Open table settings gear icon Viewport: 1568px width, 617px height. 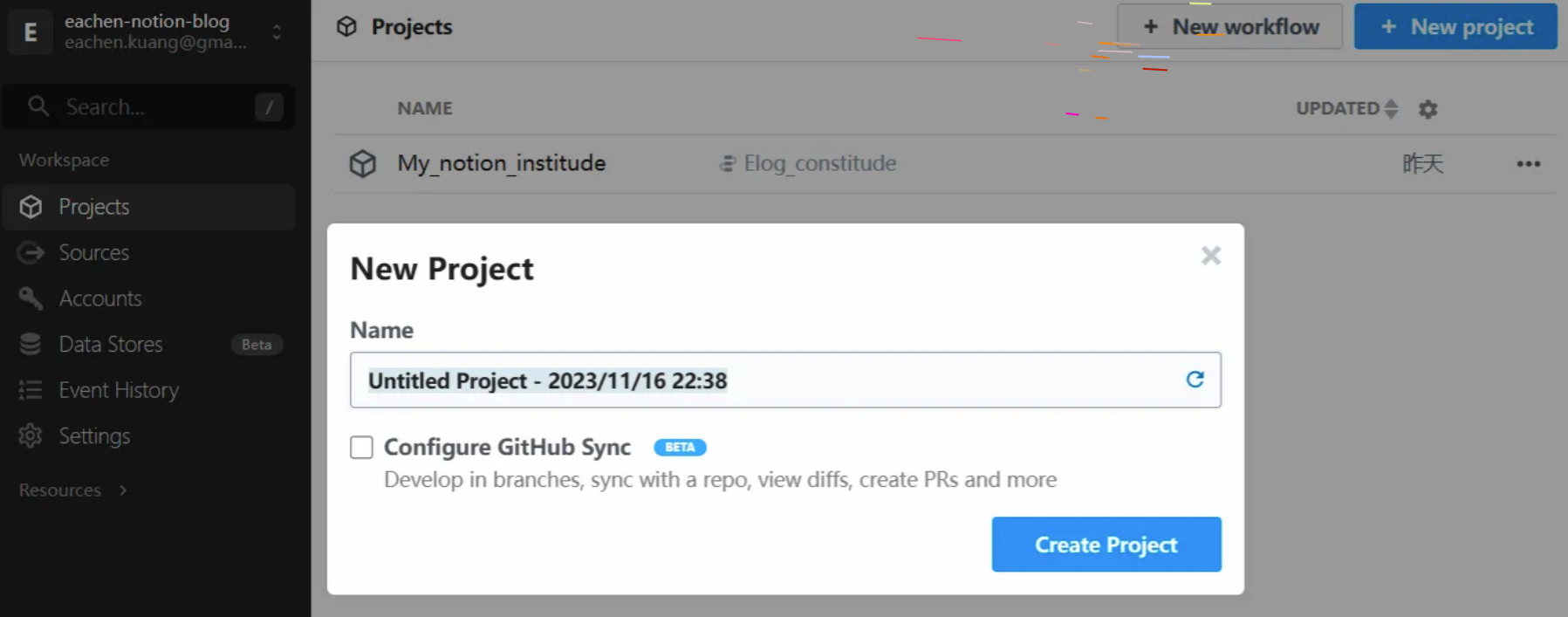[1428, 109]
